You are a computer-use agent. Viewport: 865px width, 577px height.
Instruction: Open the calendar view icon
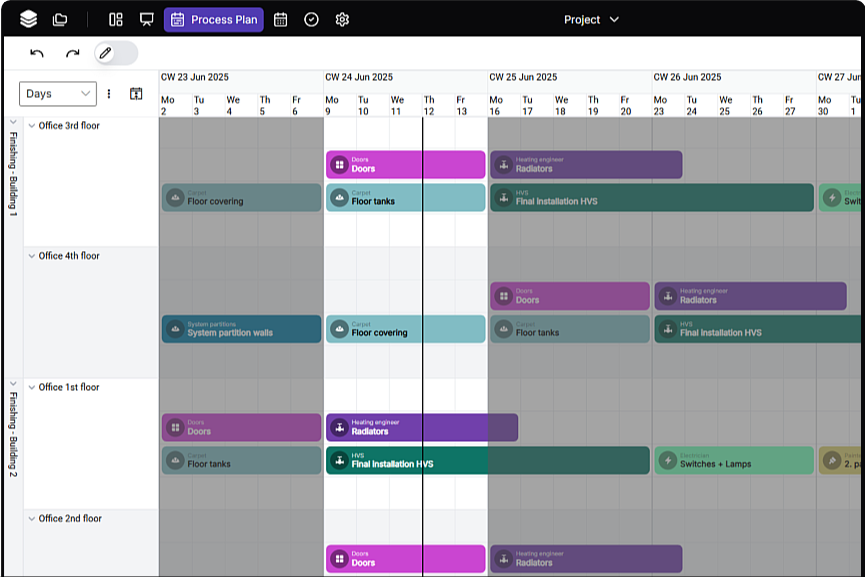[x=281, y=19]
